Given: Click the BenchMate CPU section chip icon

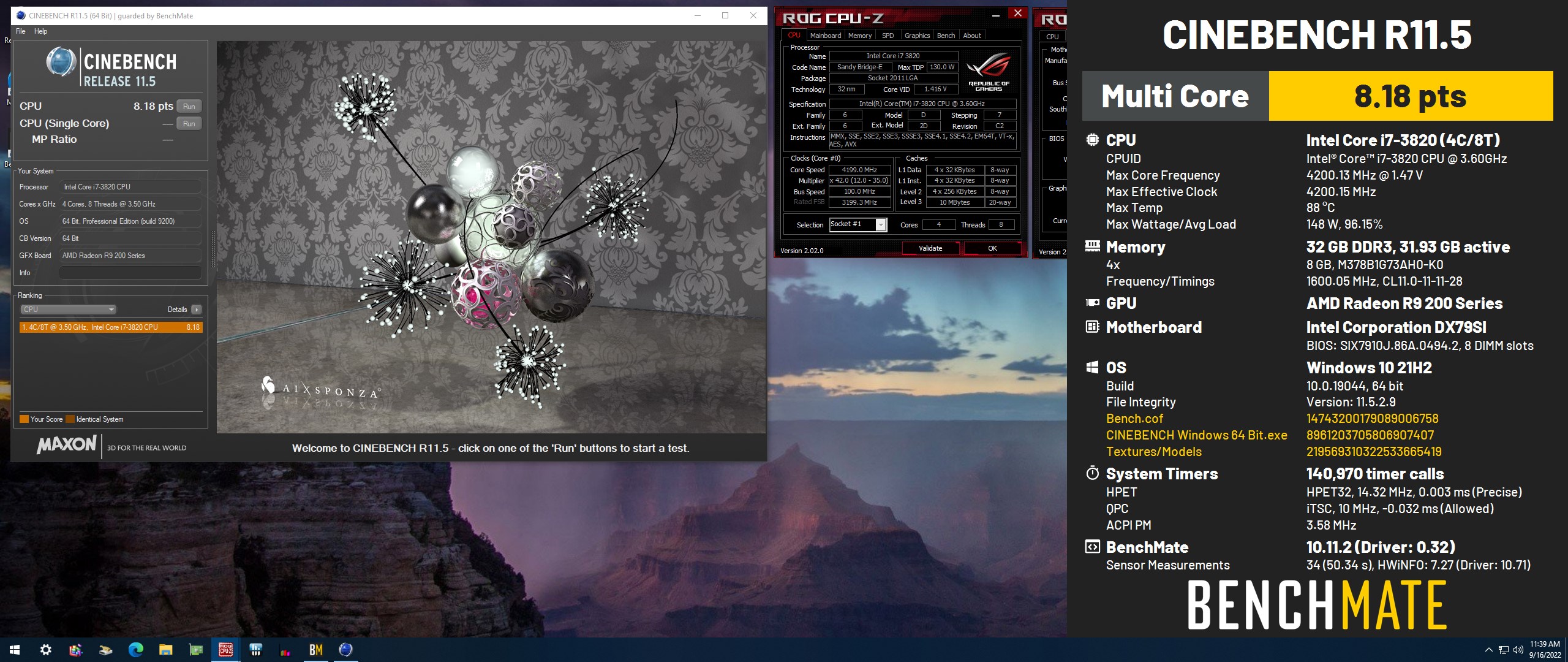Looking at the screenshot, I should (x=1092, y=140).
